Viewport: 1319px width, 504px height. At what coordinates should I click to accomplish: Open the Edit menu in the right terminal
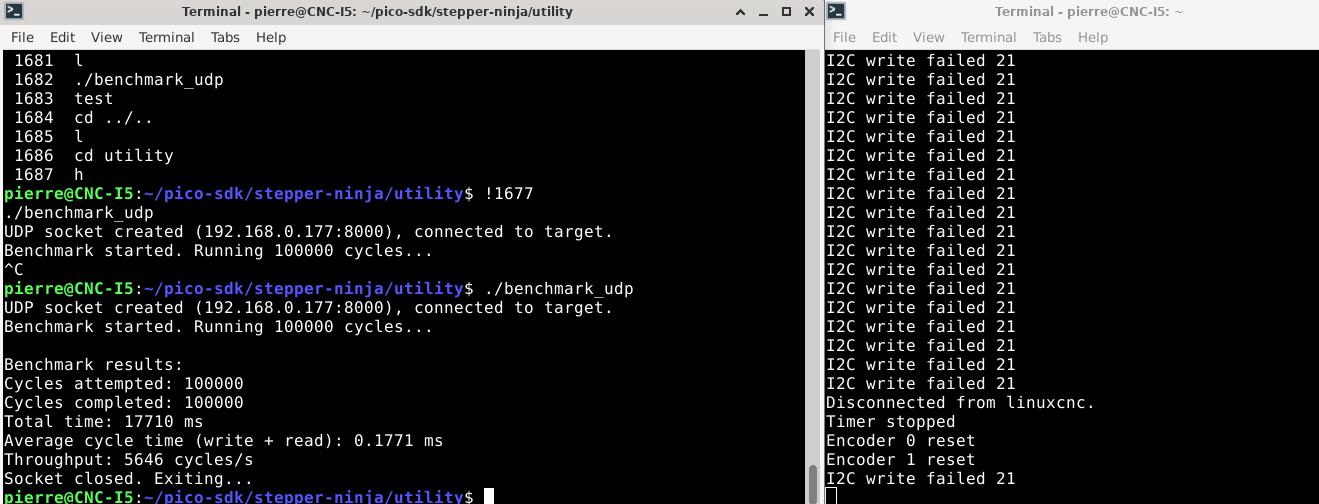pyautogui.click(x=884, y=37)
